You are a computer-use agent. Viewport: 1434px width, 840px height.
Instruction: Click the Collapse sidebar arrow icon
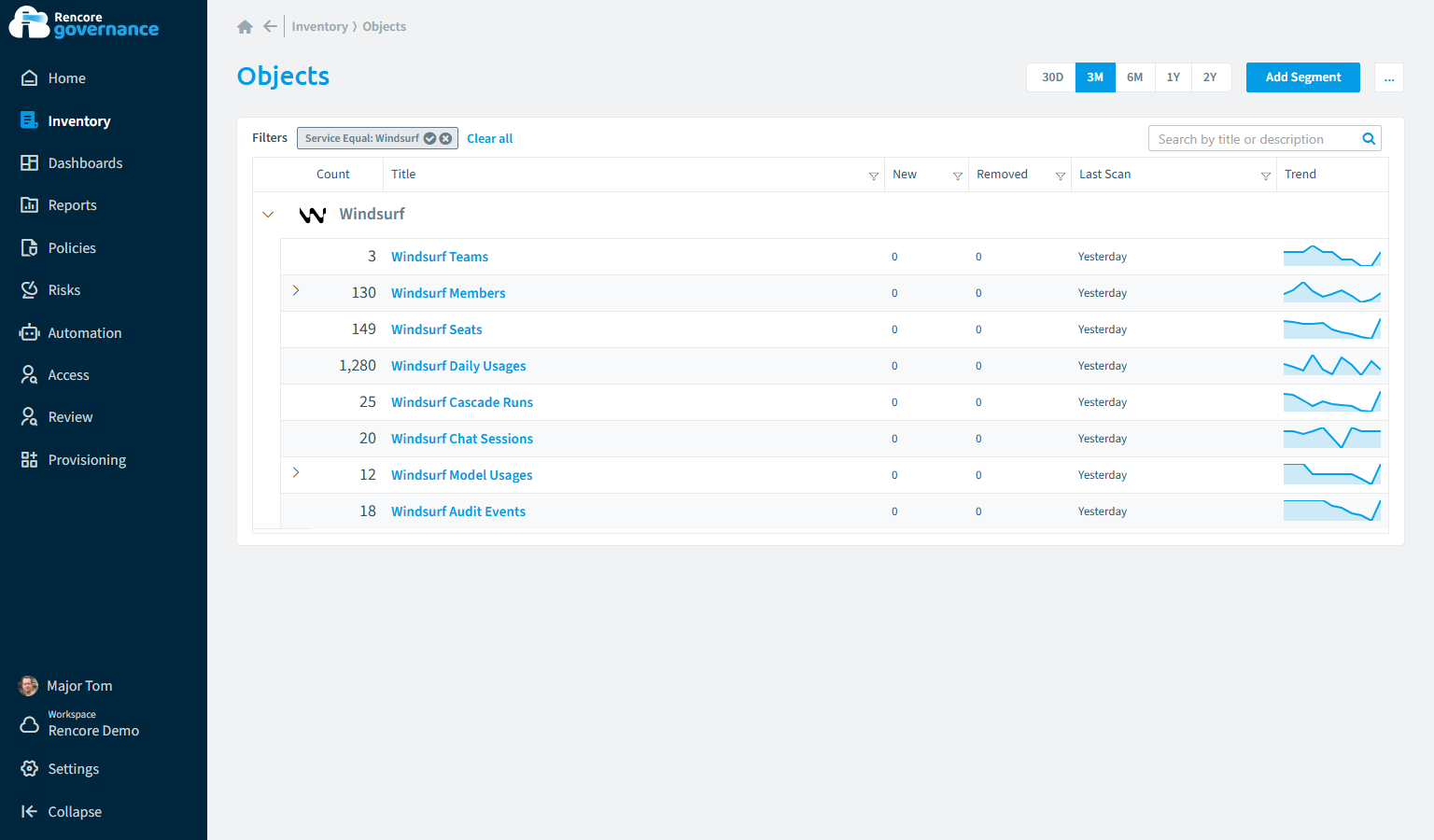click(30, 812)
